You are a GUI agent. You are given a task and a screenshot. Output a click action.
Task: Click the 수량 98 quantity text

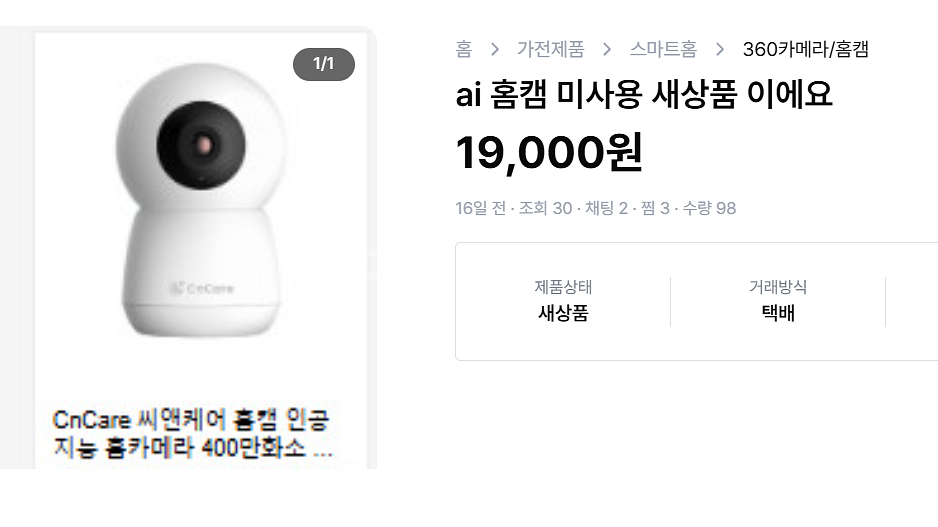coord(710,208)
